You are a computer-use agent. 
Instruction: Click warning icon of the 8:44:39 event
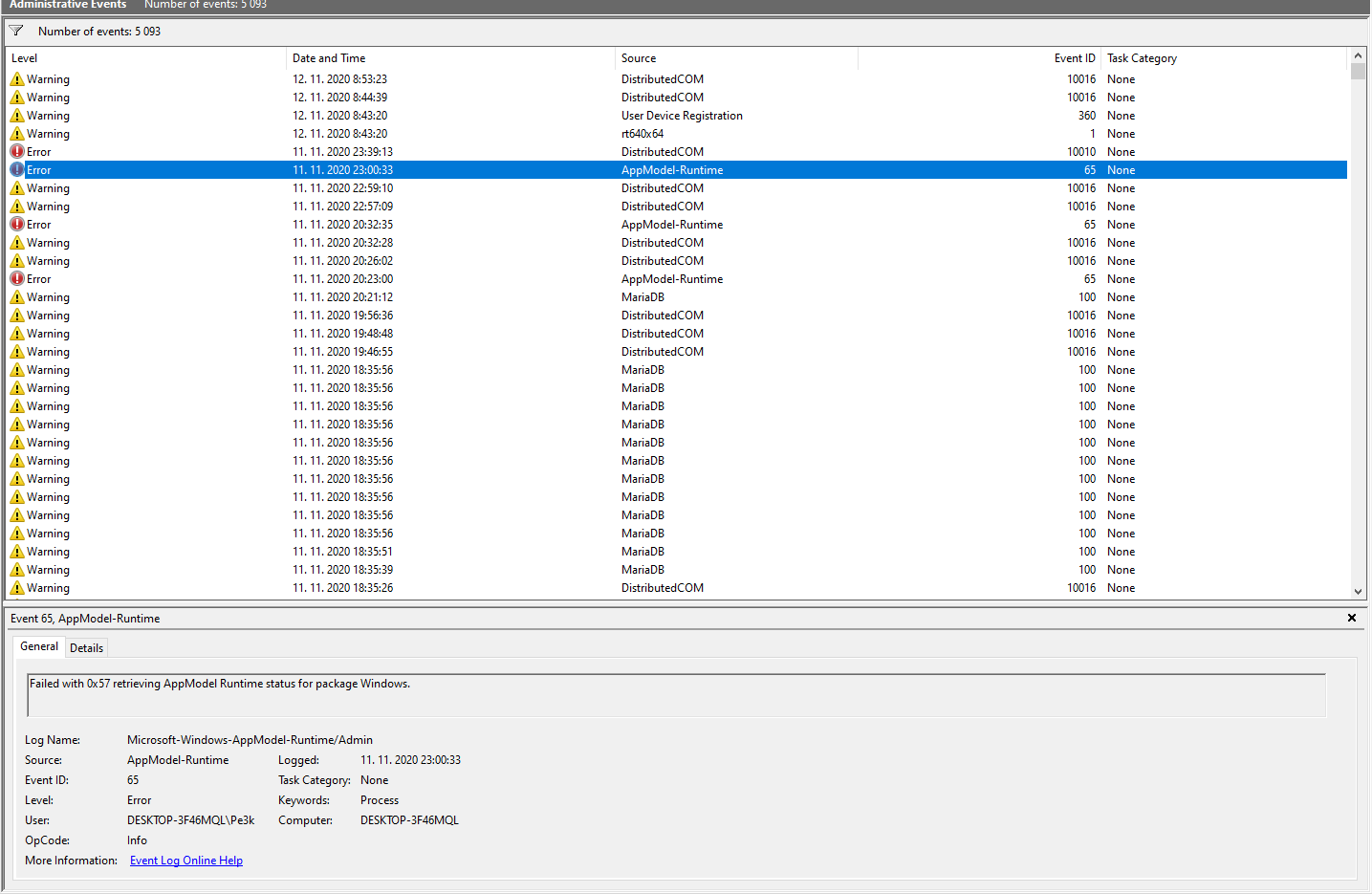point(17,98)
